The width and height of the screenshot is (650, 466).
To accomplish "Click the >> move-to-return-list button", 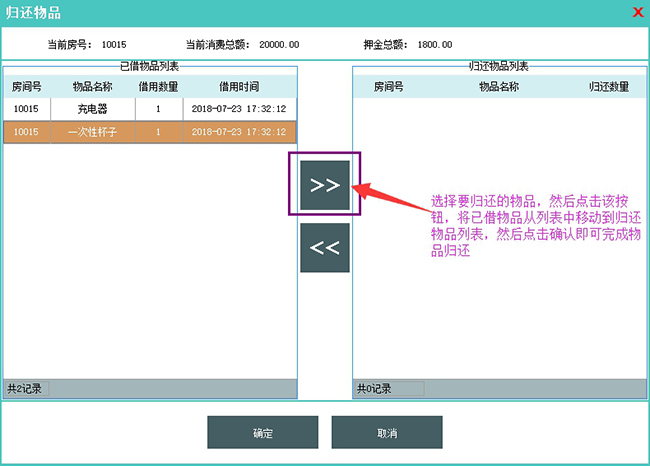I will coord(324,185).
